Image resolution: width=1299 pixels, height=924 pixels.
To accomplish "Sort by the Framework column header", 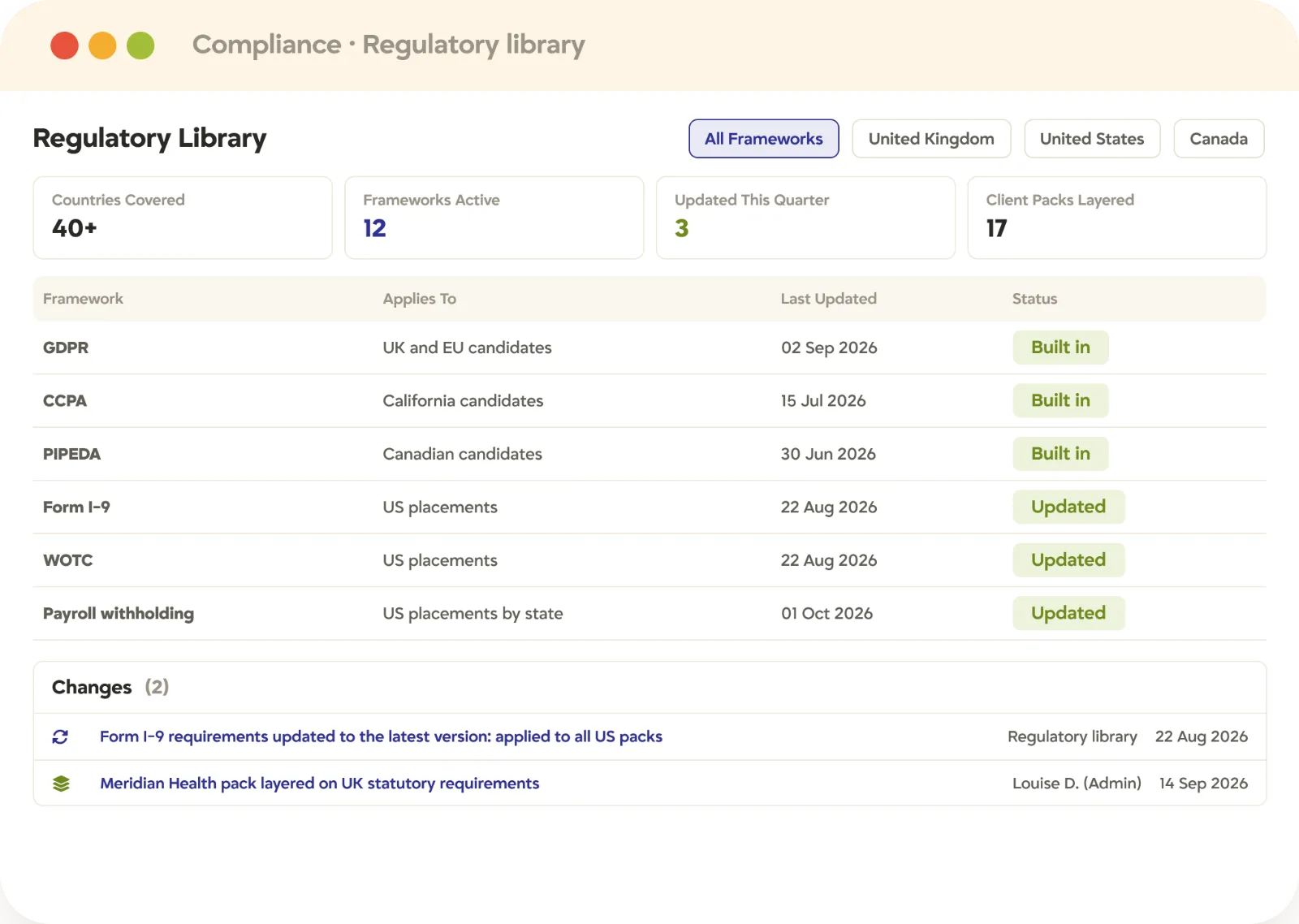I will [x=83, y=299].
